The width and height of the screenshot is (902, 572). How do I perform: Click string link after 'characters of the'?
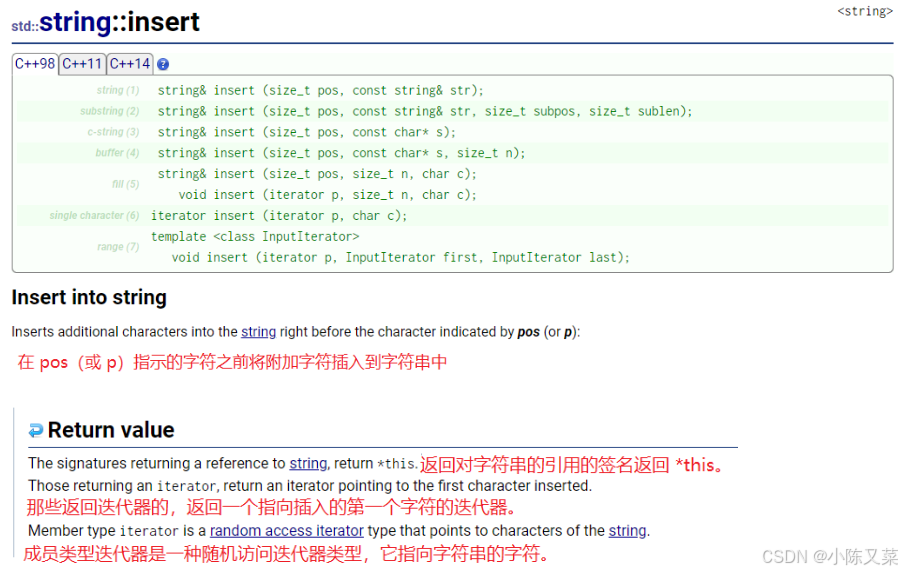click(x=627, y=531)
